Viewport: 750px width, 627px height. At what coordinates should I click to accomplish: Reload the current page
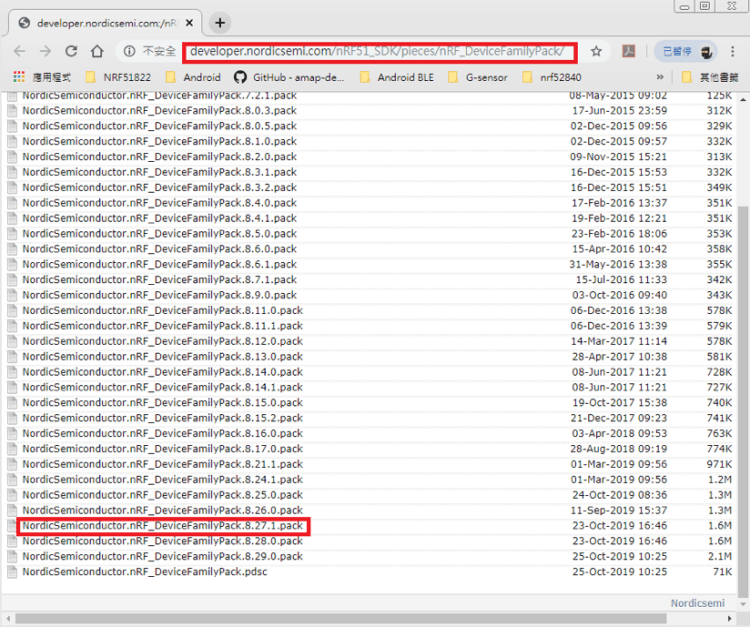click(x=71, y=51)
